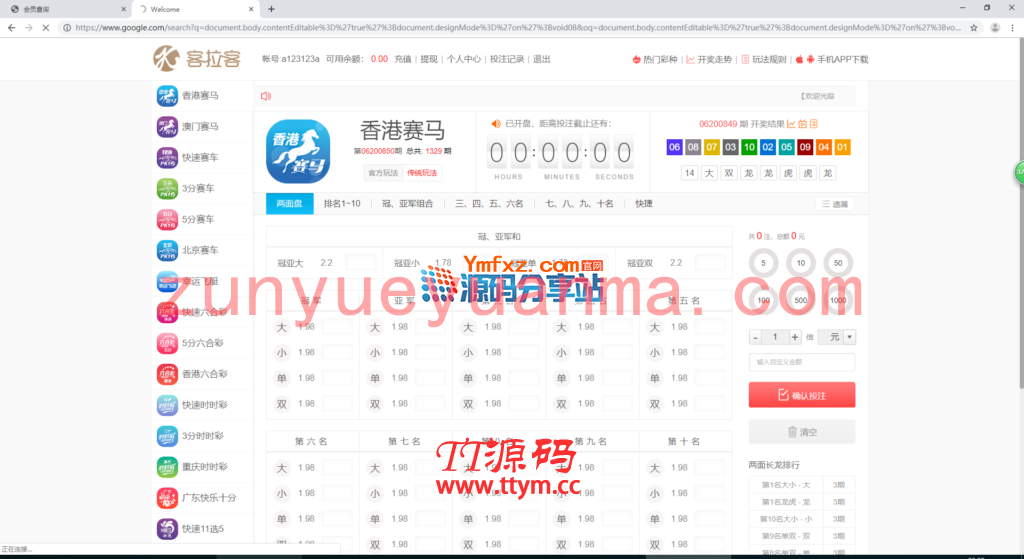This screenshot has width=1024, height=559.
Task: Open a new Chrome tab
Action: [x=272, y=9]
